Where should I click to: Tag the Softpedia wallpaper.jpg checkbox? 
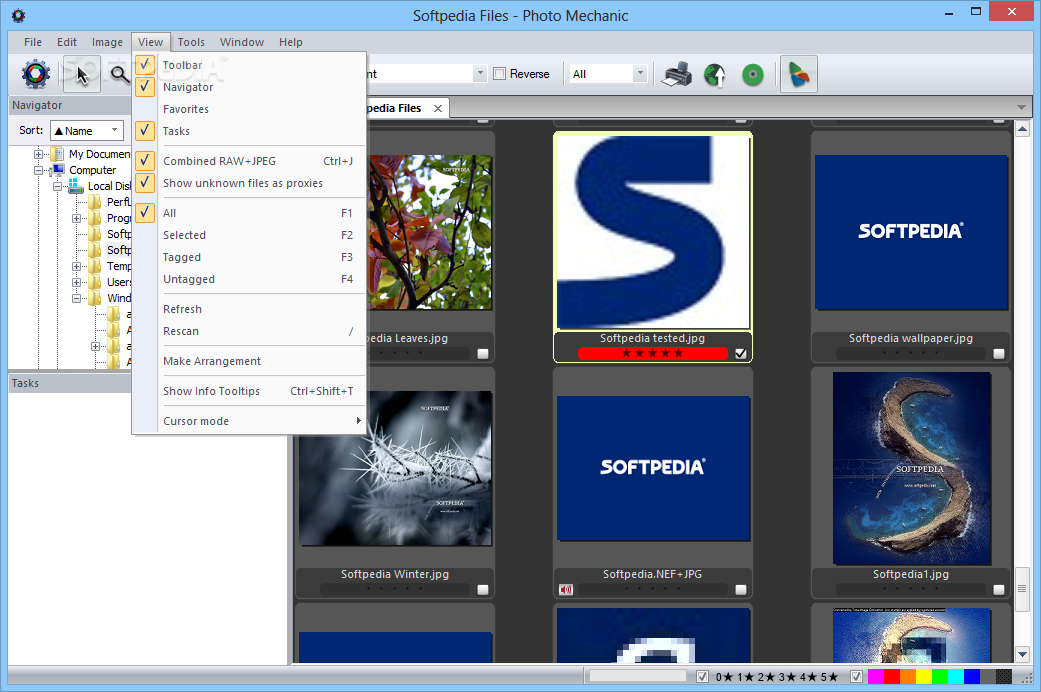coord(999,354)
